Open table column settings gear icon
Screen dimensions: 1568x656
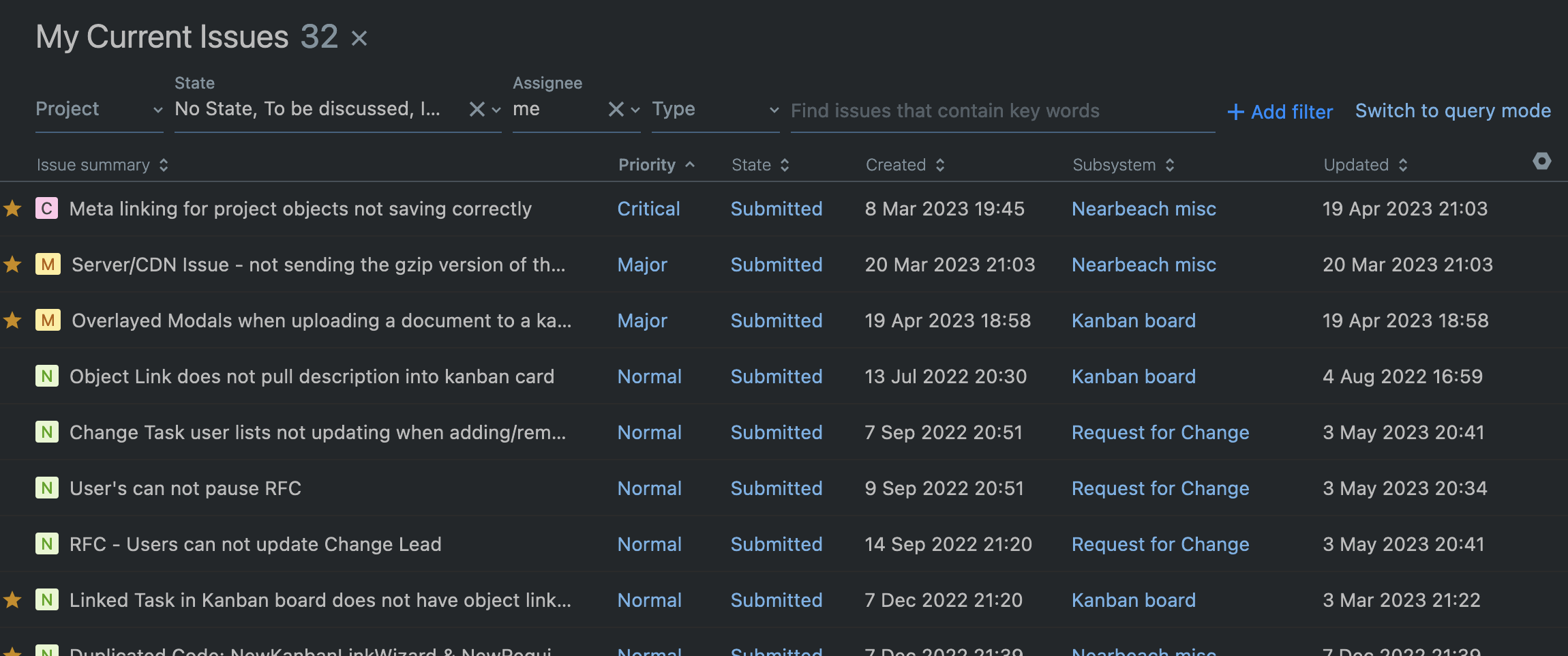coord(1541,162)
